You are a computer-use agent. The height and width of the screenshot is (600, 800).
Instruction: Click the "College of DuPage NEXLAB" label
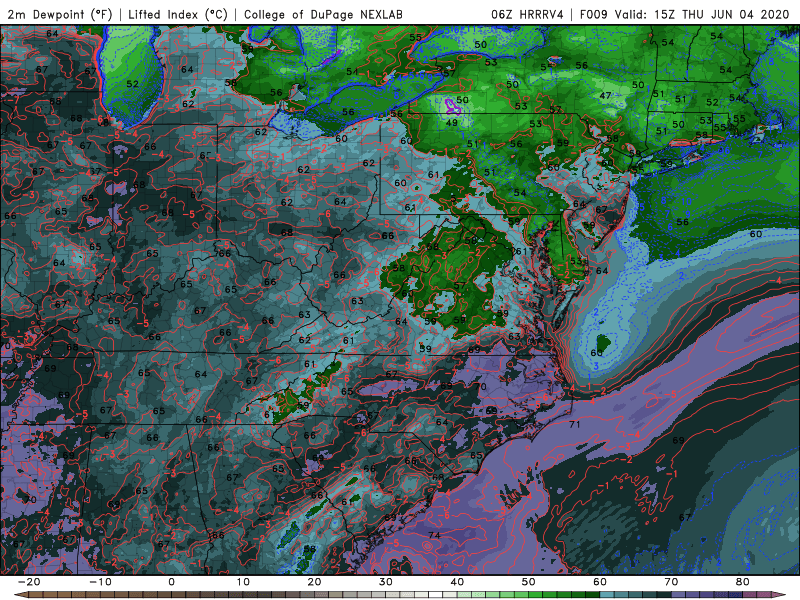coord(323,14)
